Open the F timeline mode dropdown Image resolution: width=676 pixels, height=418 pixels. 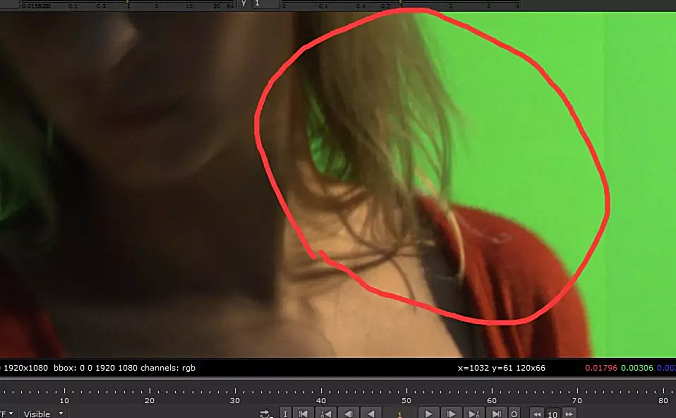pyautogui.click(x=6, y=412)
